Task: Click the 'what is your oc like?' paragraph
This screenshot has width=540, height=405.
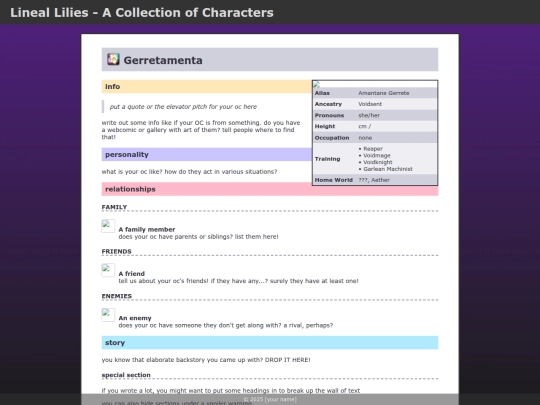Action: [189, 172]
